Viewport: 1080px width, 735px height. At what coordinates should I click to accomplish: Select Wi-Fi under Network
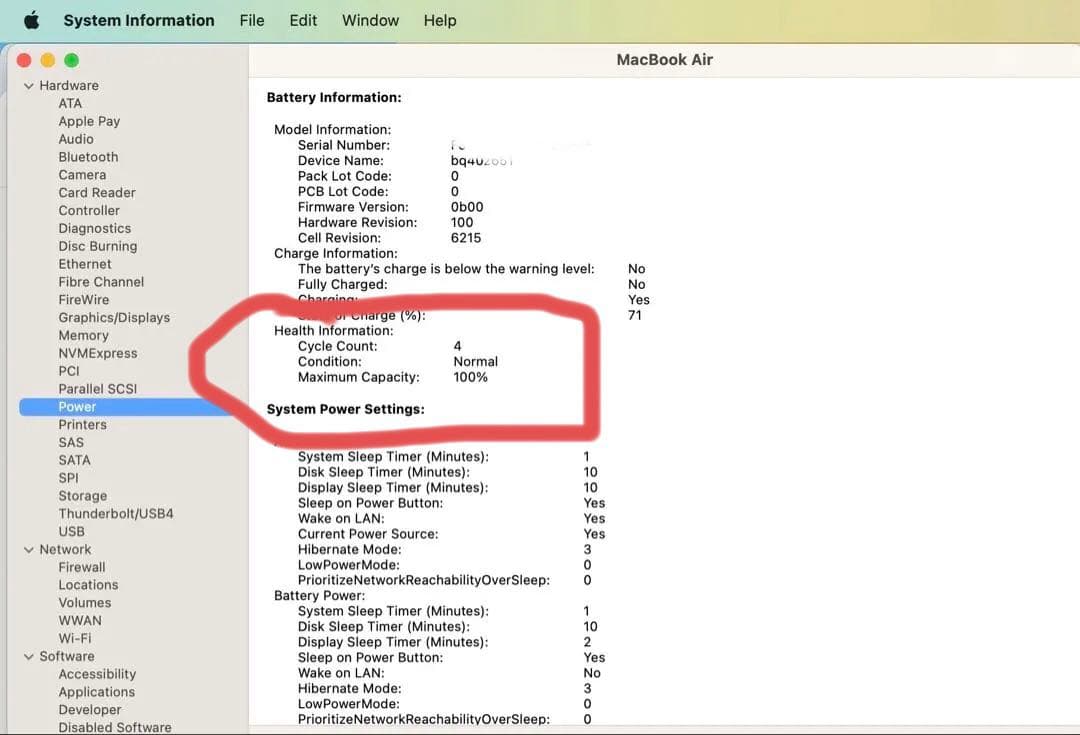pyautogui.click(x=74, y=638)
